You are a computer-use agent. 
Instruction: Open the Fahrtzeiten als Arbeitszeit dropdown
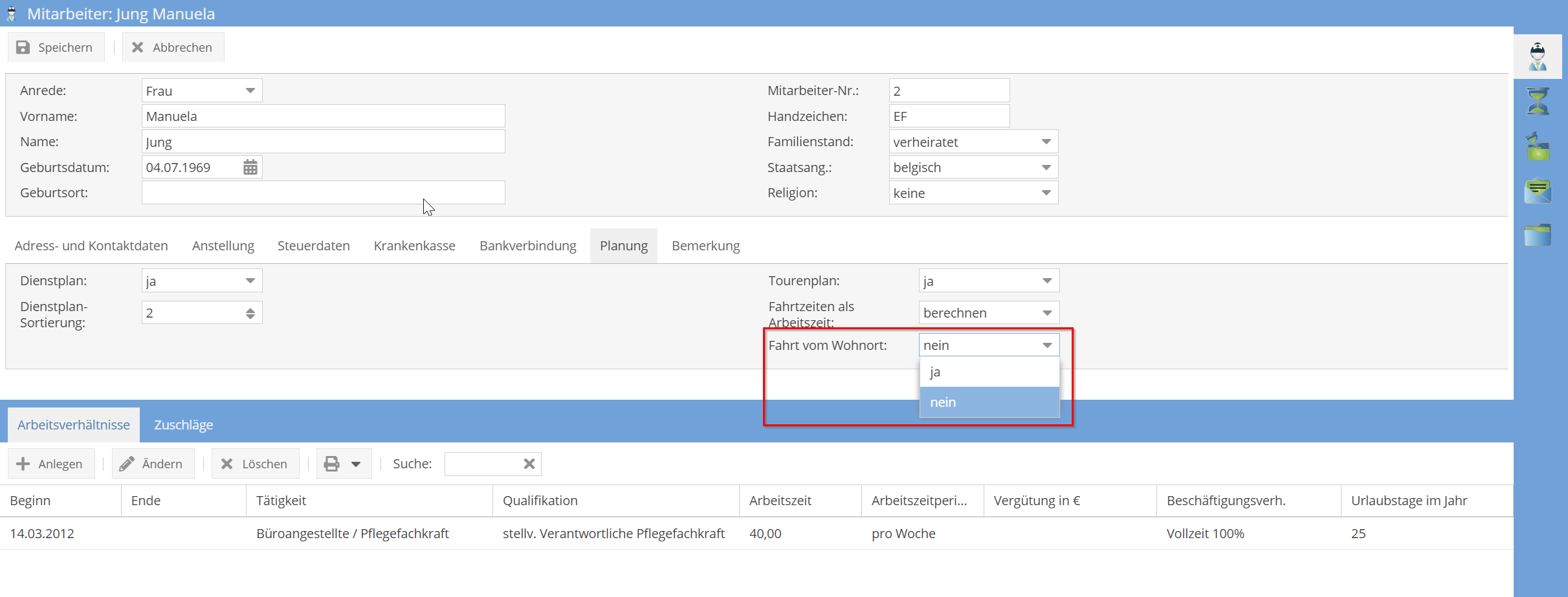point(1046,313)
